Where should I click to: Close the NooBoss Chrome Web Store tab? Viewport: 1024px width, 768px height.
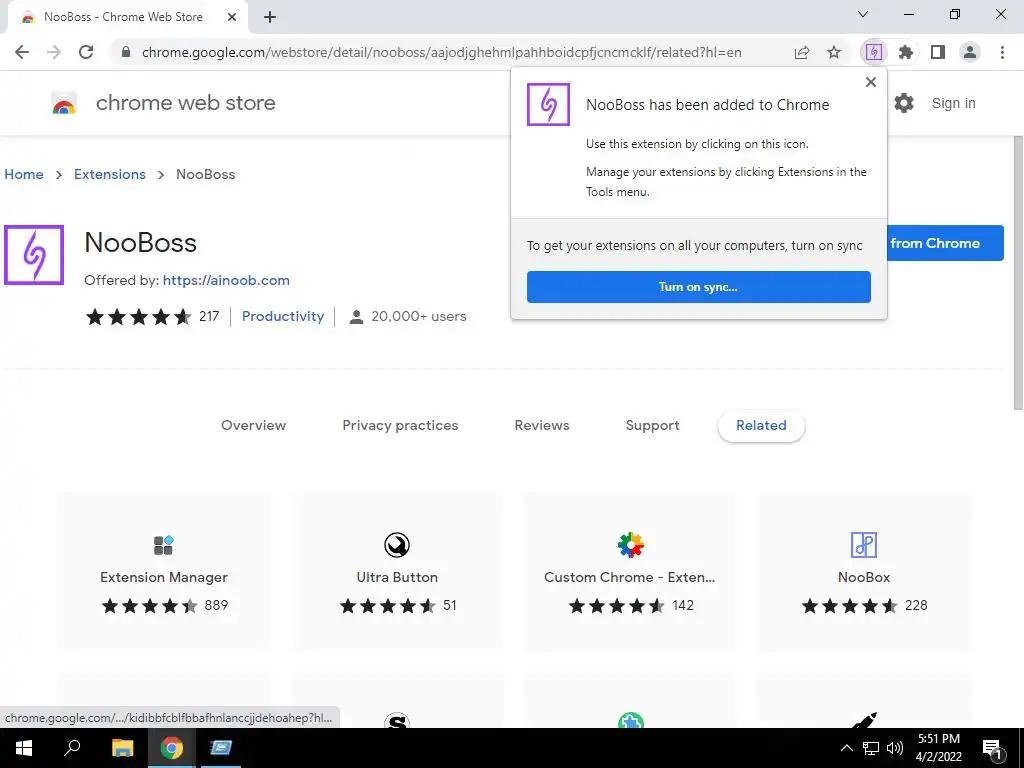pos(232,17)
